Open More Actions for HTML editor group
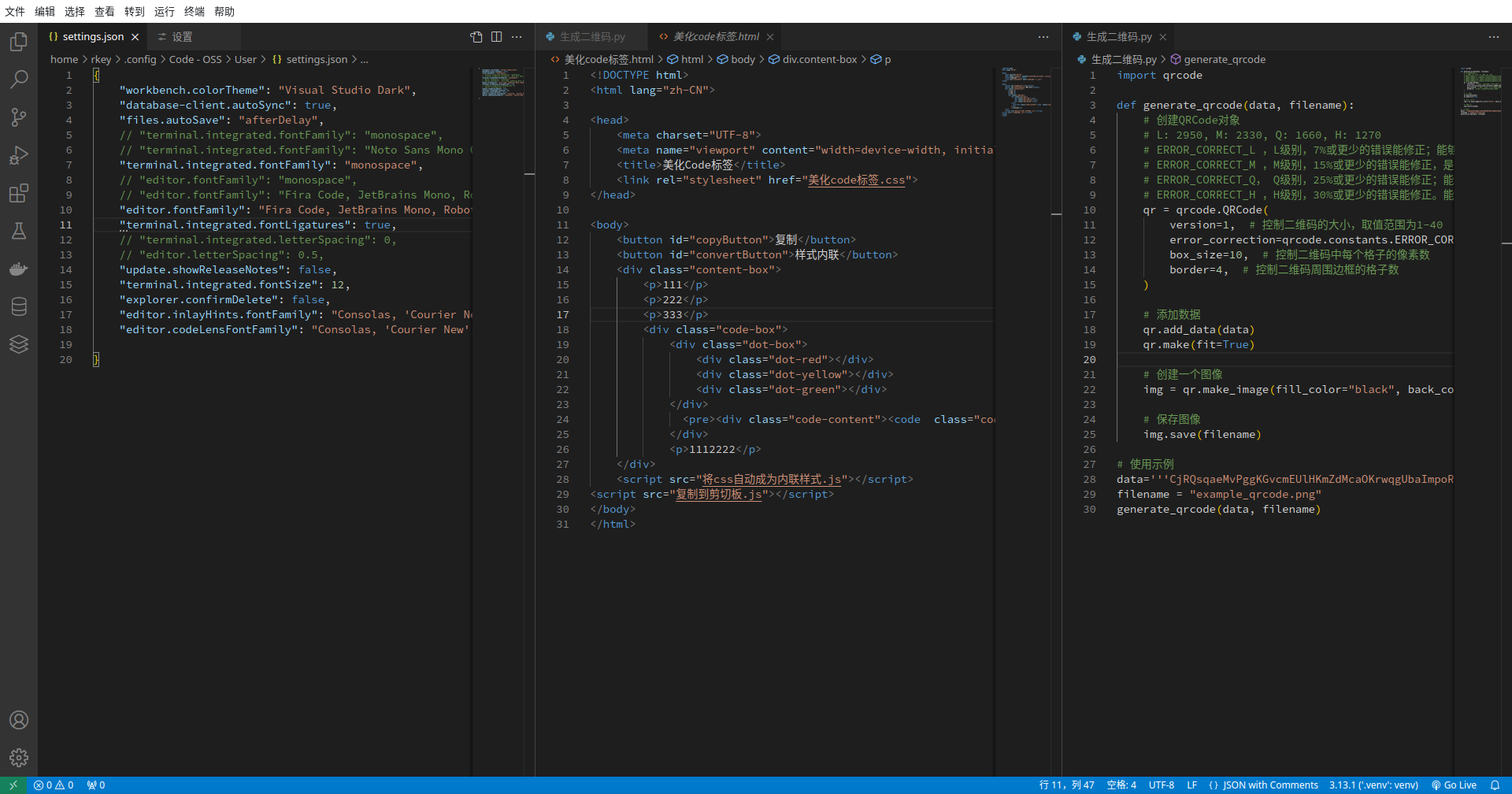 point(1043,37)
